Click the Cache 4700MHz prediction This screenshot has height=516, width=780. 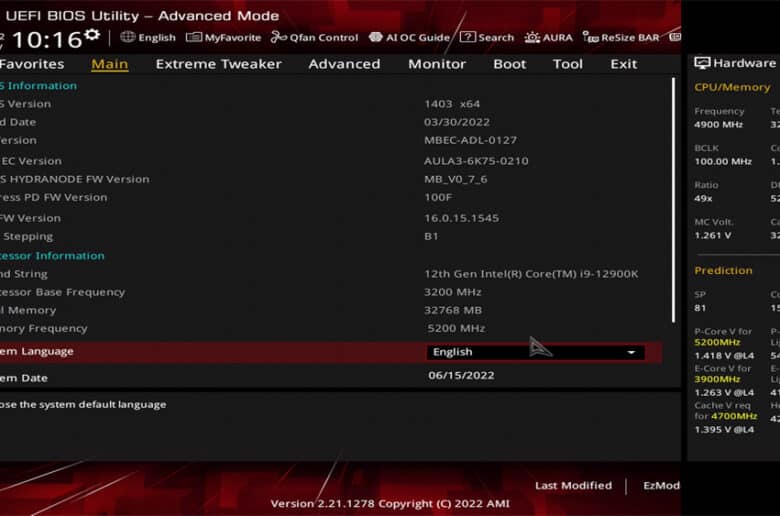tap(734, 416)
